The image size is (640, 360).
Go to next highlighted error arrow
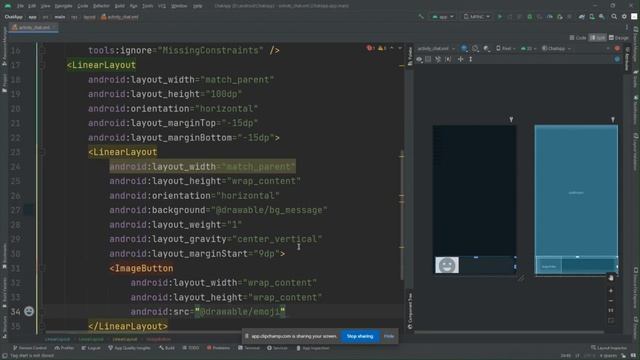400,48
